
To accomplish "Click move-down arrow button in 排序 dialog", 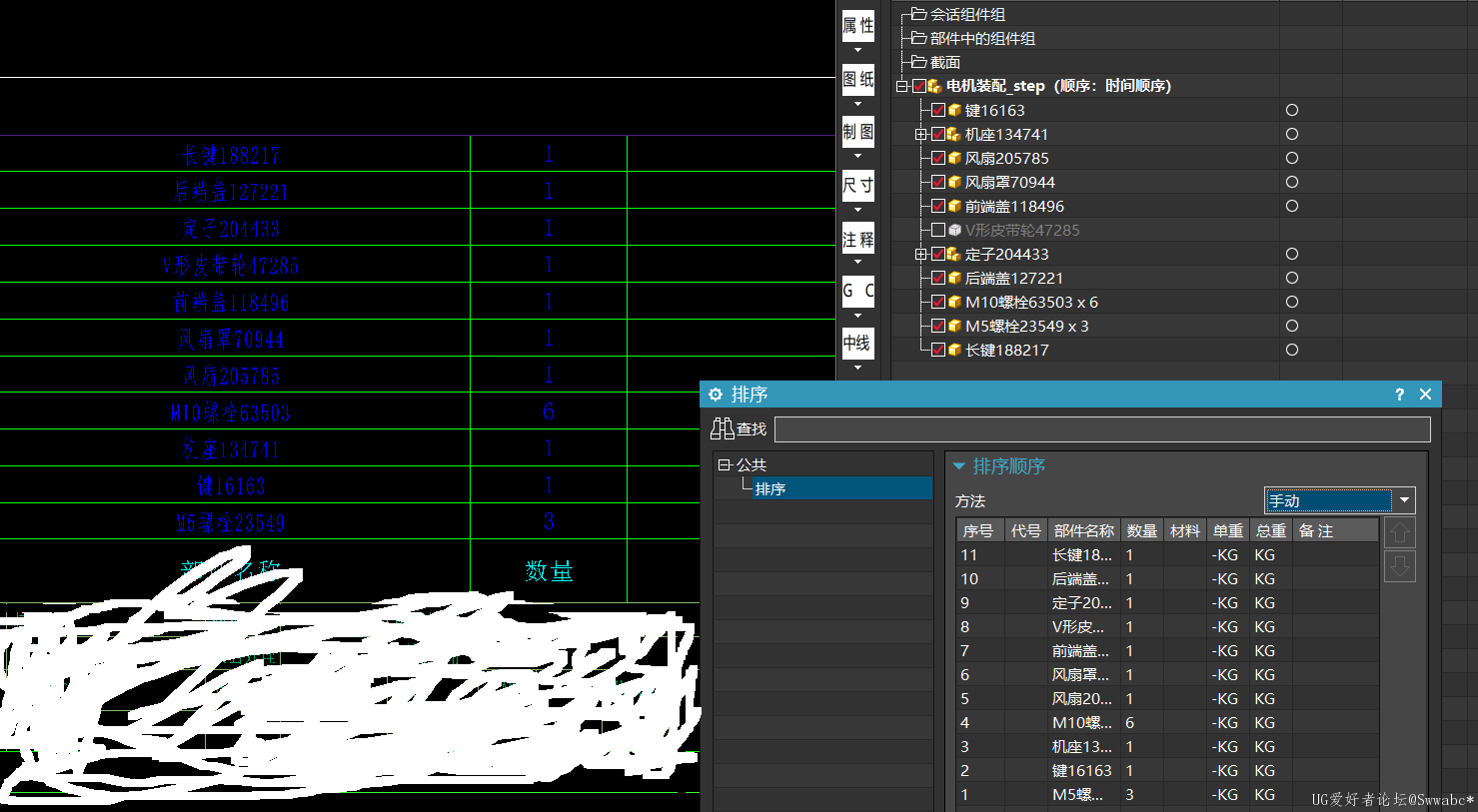I will pyautogui.click(x=1399, y=567).
